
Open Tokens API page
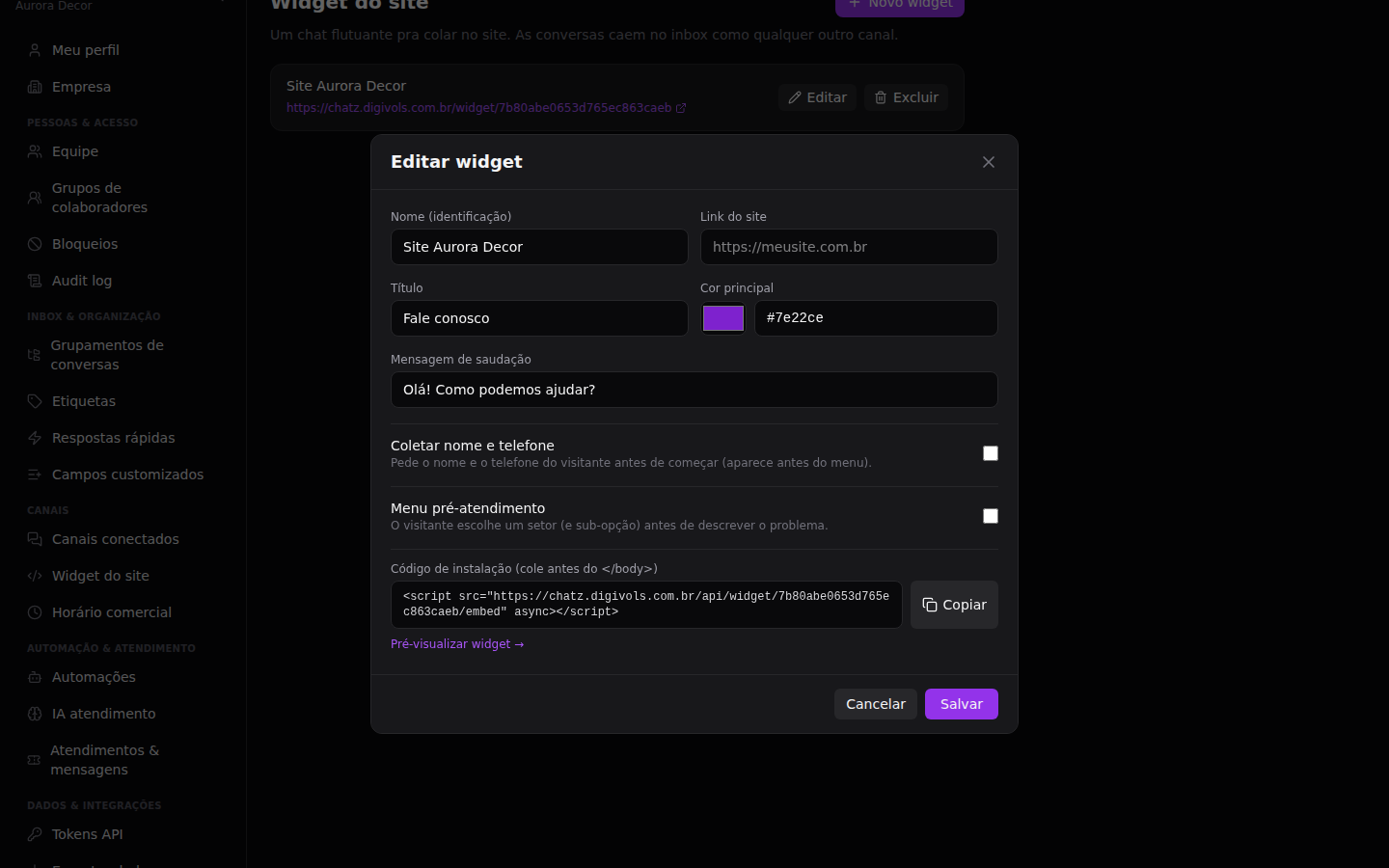coord(123,834)
